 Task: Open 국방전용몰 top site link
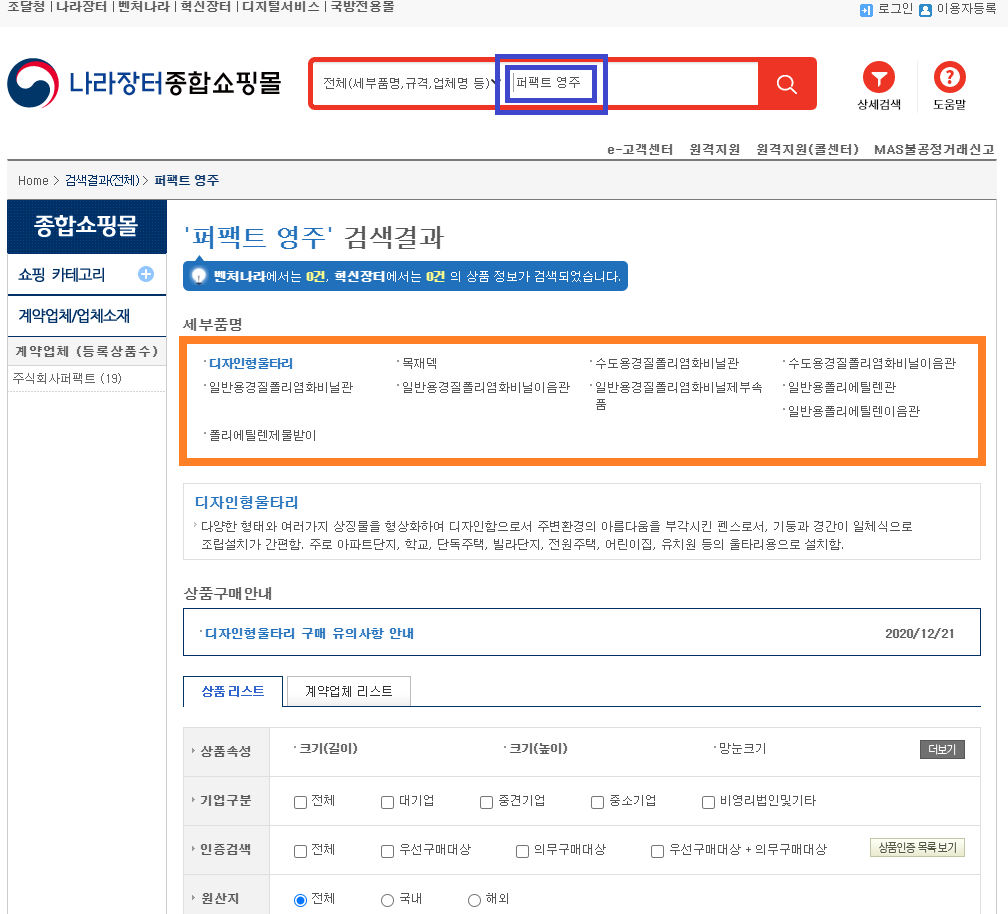[362, 7]
